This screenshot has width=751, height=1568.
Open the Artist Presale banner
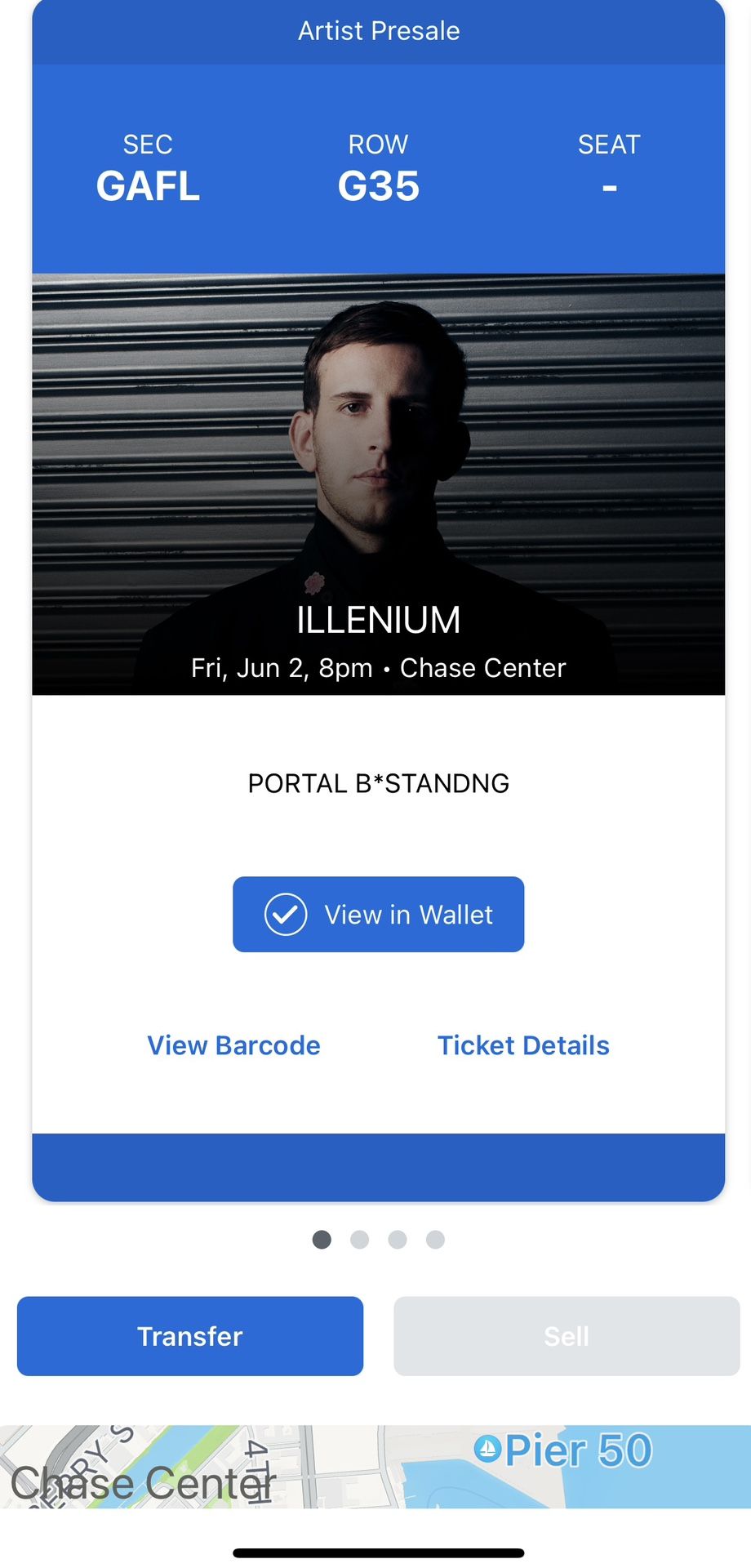tap(378, 30)
